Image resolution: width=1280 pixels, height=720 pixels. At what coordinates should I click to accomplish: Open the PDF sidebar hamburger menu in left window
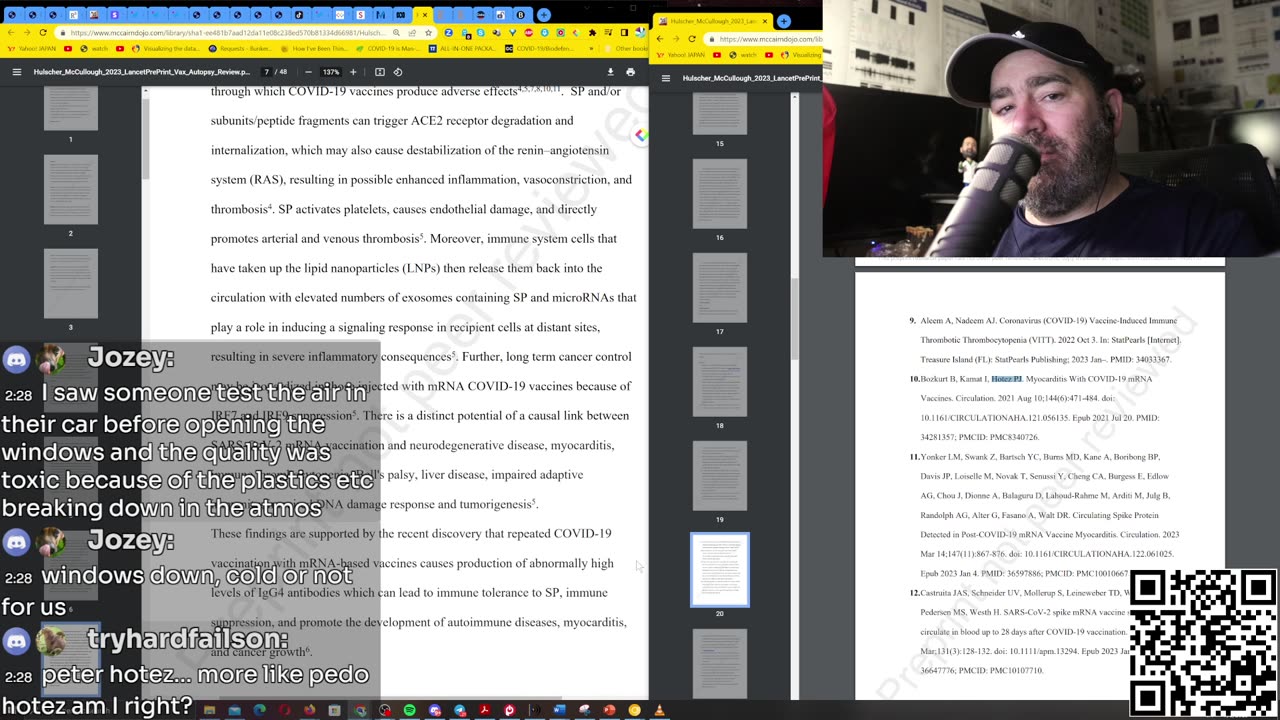[x=16, y=72]
